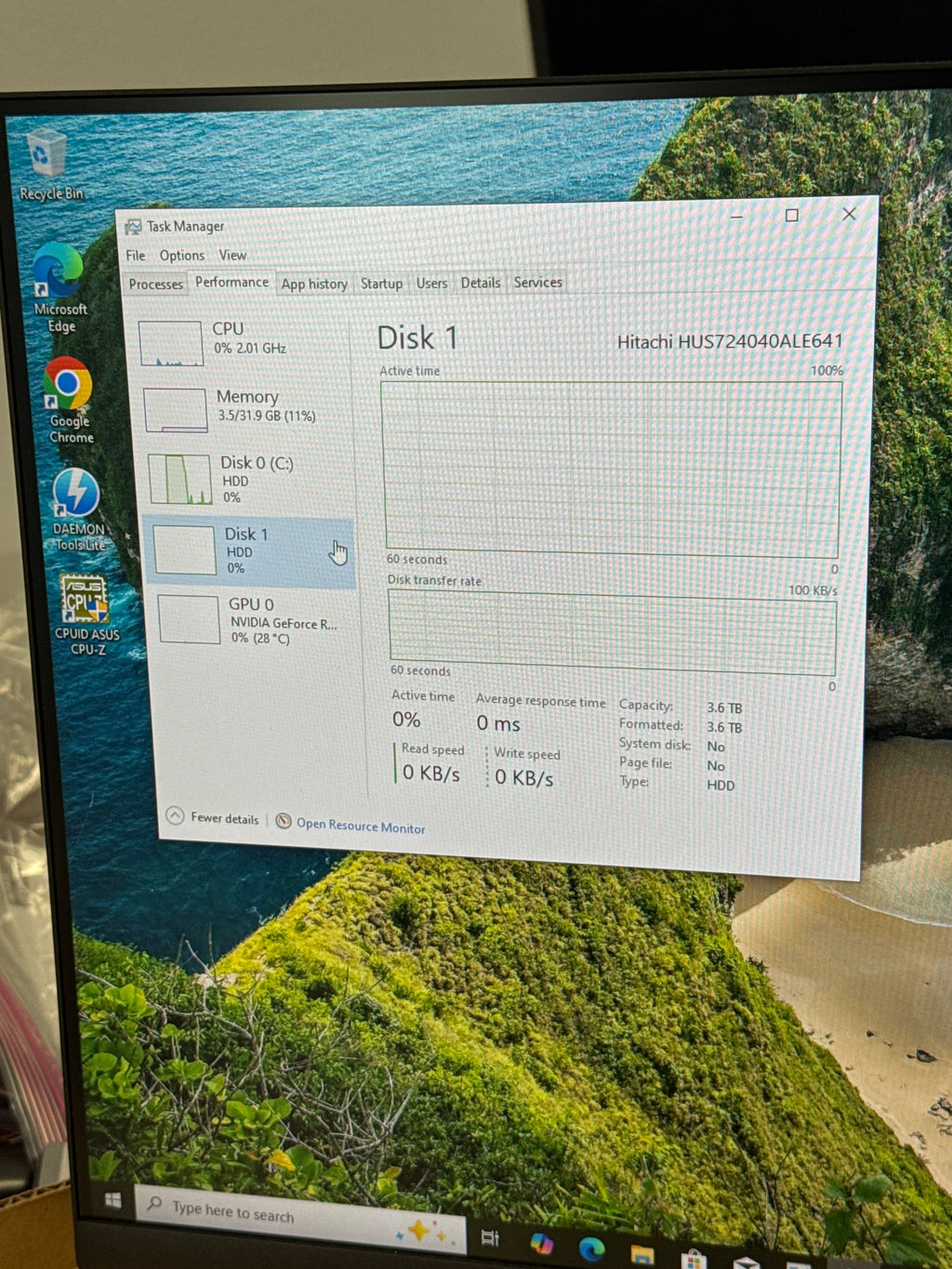Open the File menu
952x1269 pixels.
[136, 256]
